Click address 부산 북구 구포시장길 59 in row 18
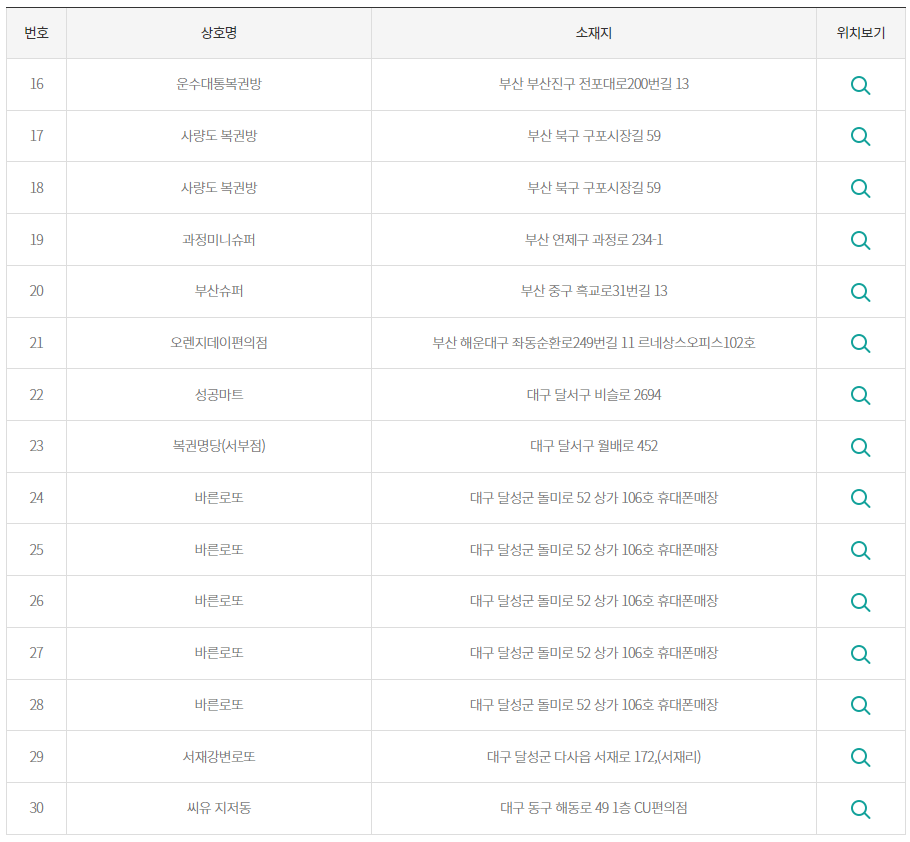Image resolution: width=910 pixels, height=842 pixels. point(594,188)
